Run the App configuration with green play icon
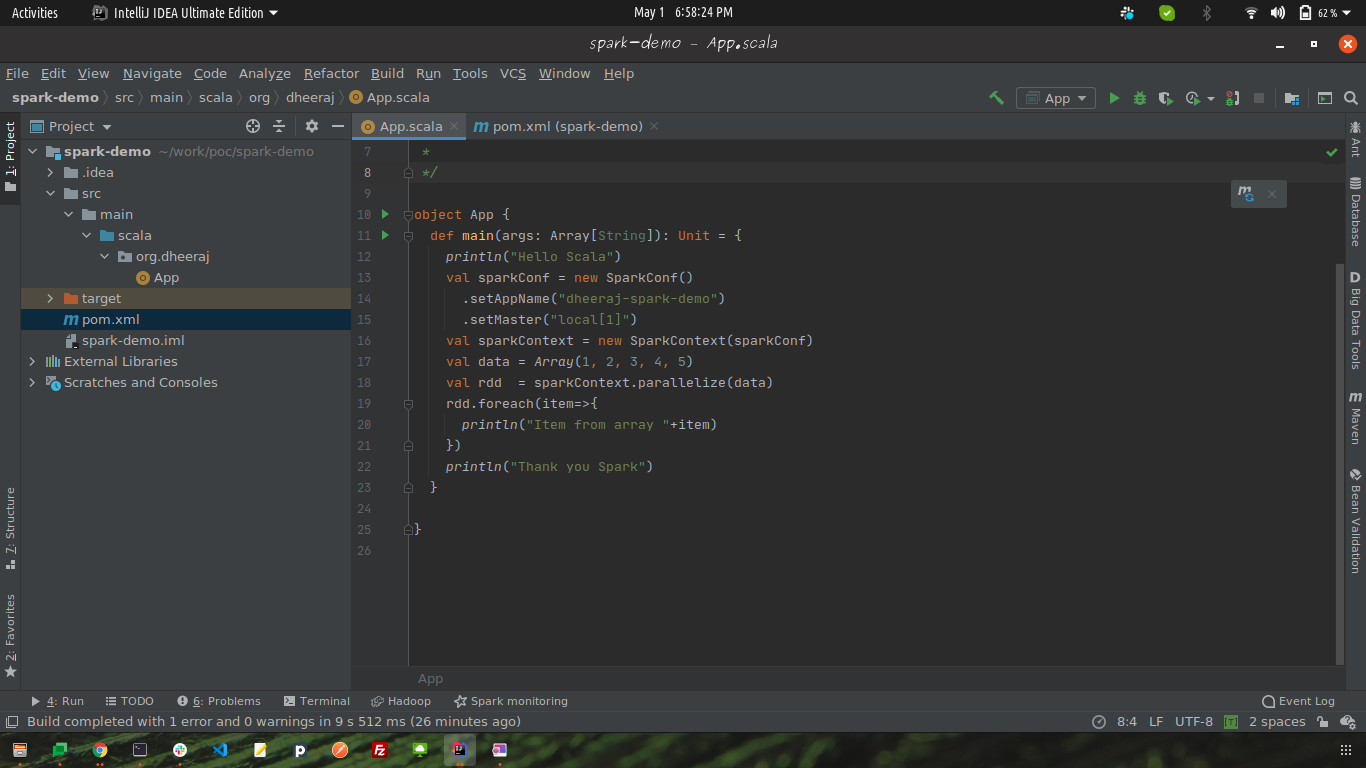This screenshot has width=1366, height=768. pyautogui.click(x=1114, y=98)
